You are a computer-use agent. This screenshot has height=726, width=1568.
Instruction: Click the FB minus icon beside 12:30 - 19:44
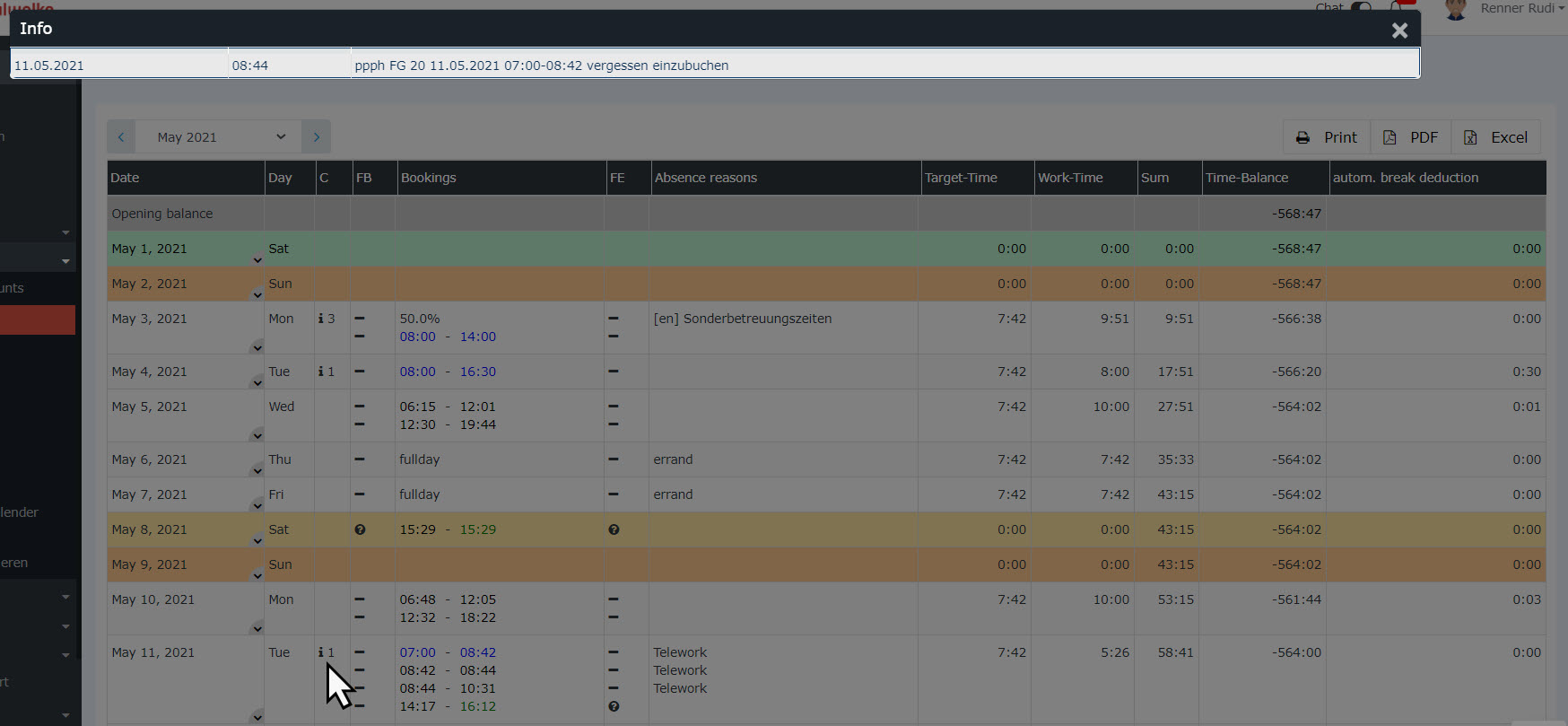click(x=360, y=424)
